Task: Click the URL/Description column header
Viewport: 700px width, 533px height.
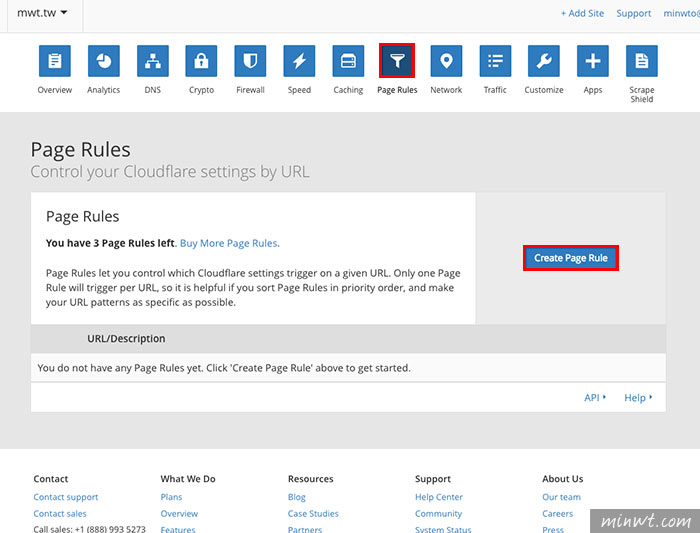Action: coord(126,339)
